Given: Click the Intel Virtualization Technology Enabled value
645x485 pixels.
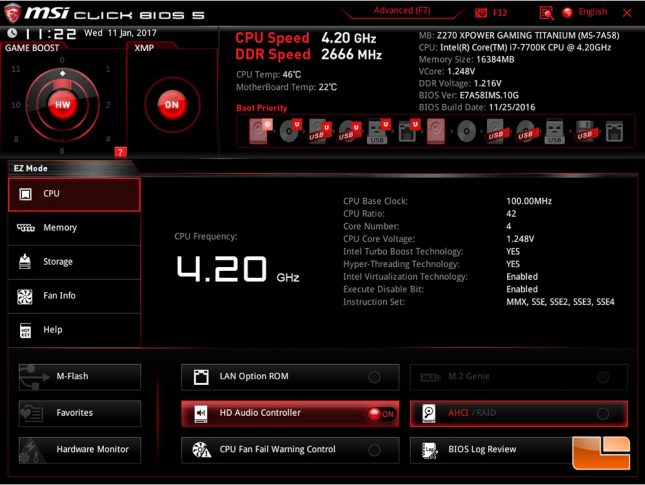Looking at the screenshot, I should pyautogui.click(x=522, y=277).
